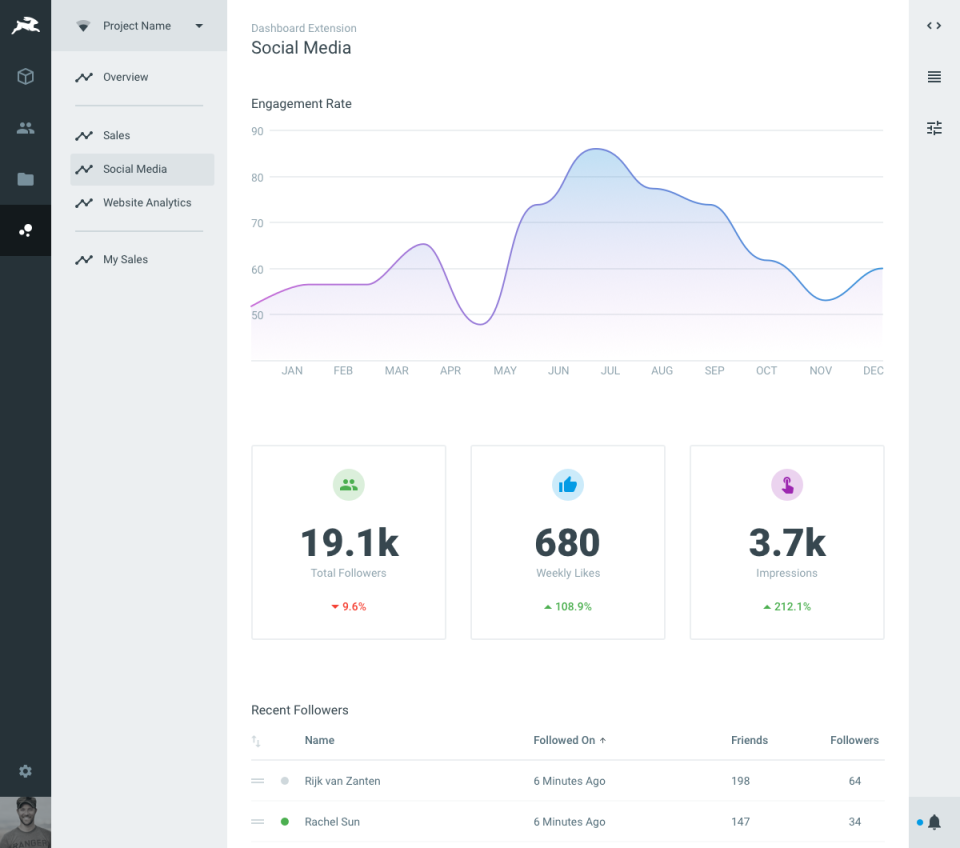
Task: Click Friends value 198
Action: [x=740, y=781]
